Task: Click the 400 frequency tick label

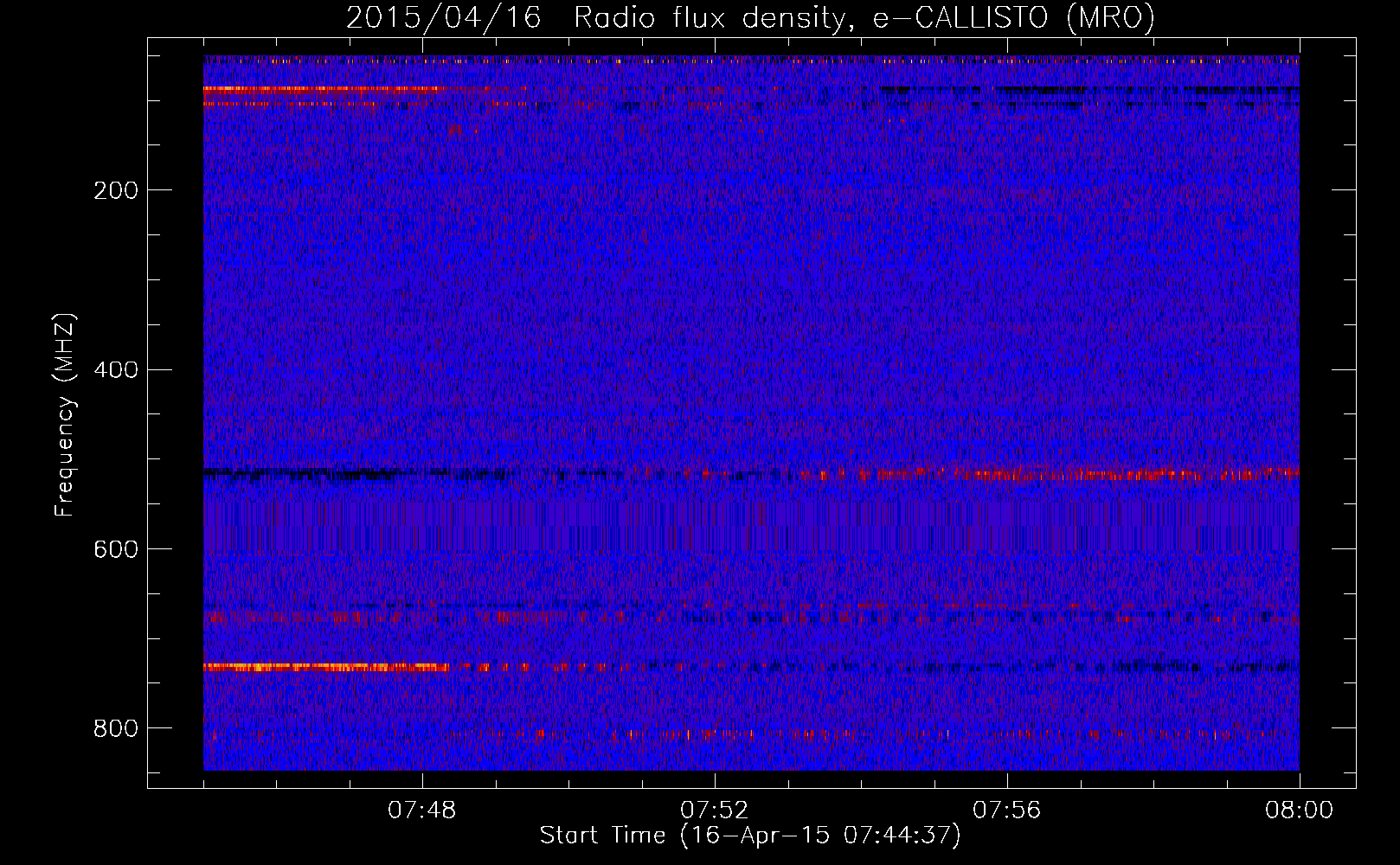Action: point(116,370)
